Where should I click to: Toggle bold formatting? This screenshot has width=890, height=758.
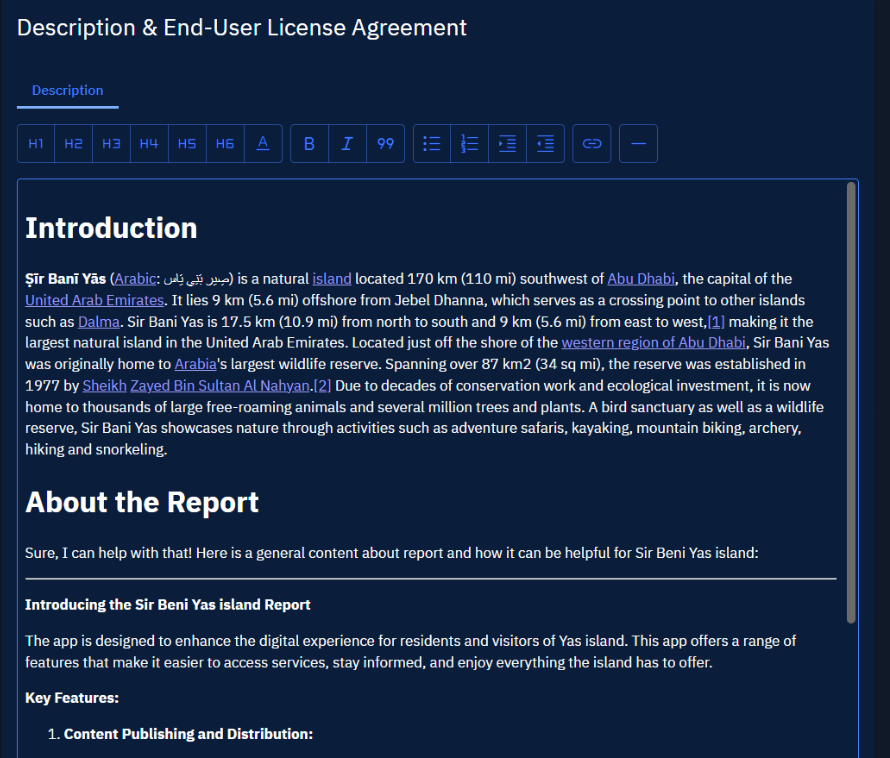click(309, 143)
